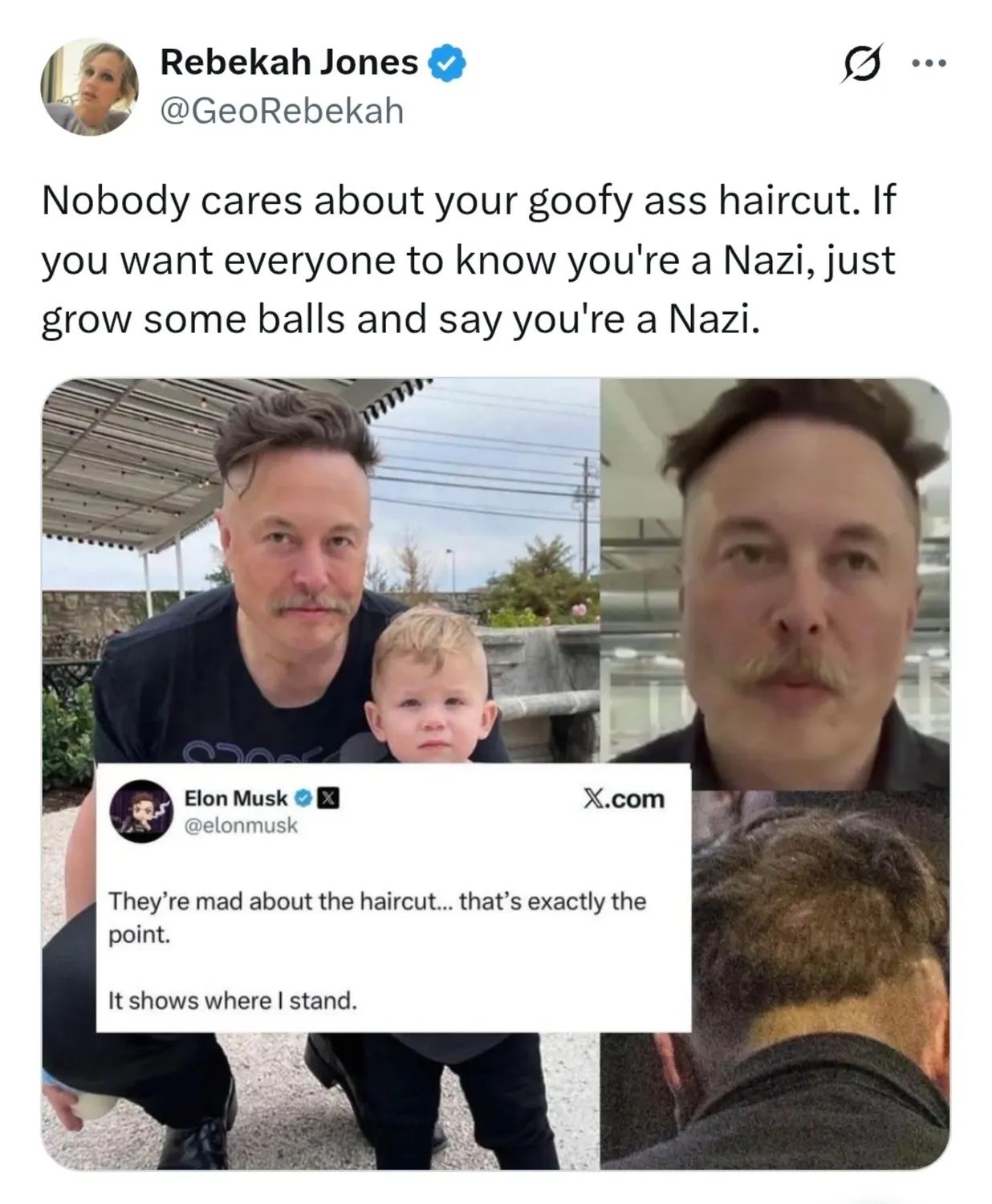Image resolution: width=992 pixels, height=1204 pixels.
Task: Click the cartoon avatar beside @elonmusk
Action: (x=140, y=810)
